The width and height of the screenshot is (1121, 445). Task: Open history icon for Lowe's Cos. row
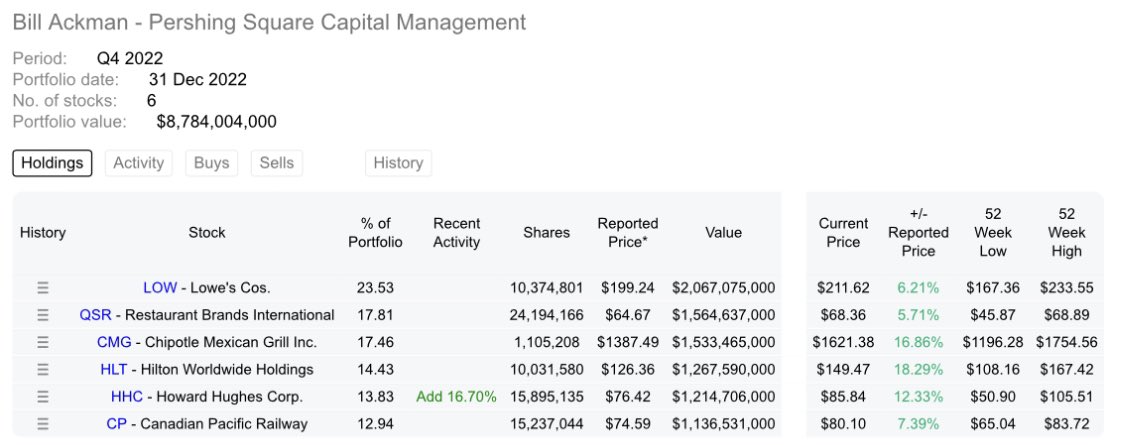click(x=43, y=288)
